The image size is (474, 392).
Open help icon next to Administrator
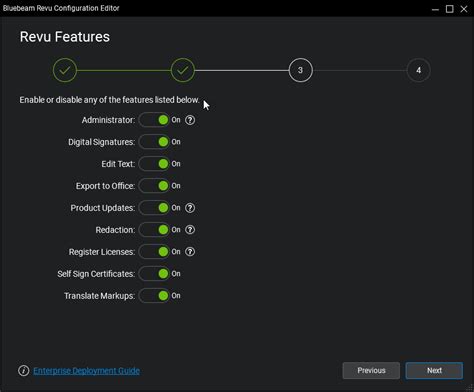click(190, 120)
